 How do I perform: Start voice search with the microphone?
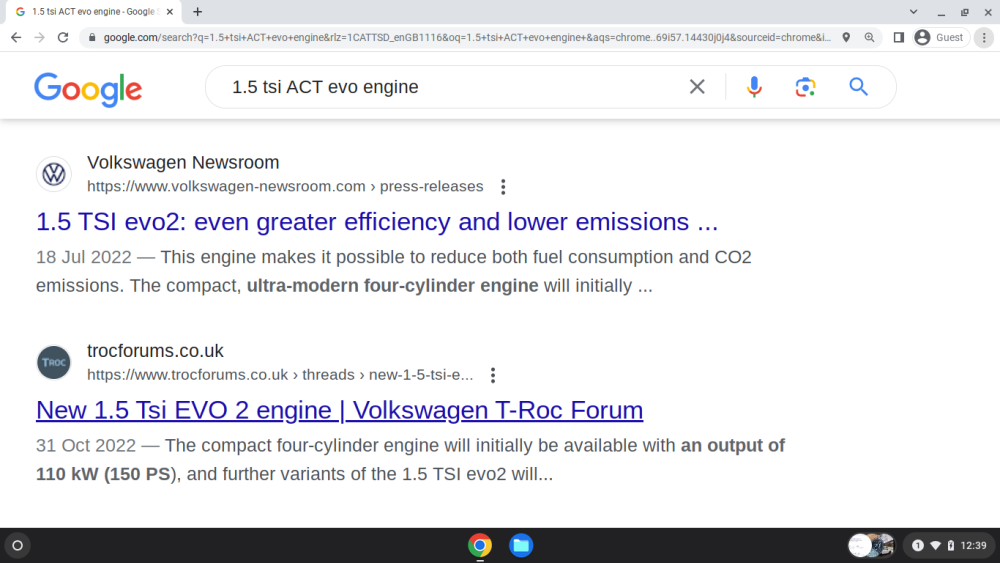754,87
